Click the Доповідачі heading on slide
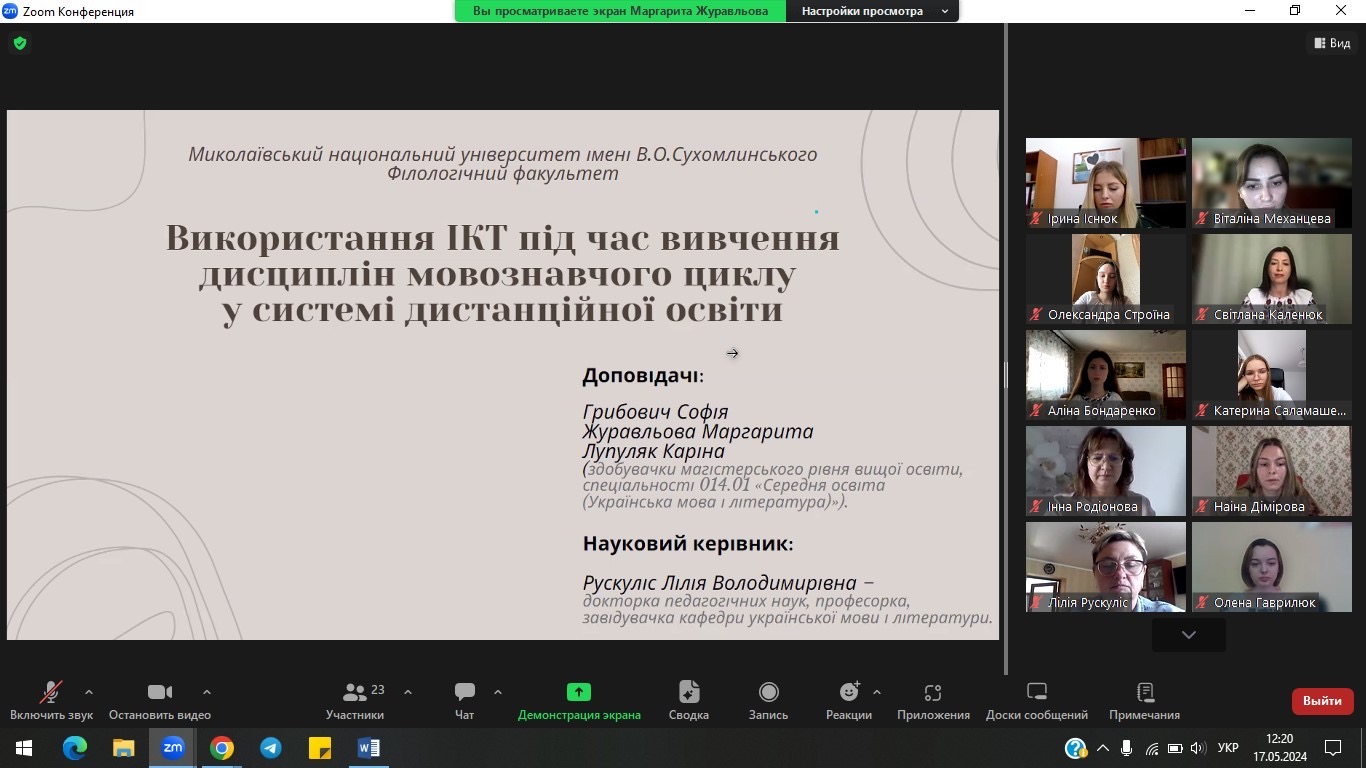Viewport: 1366px width, 768px height. coord(643,376)
